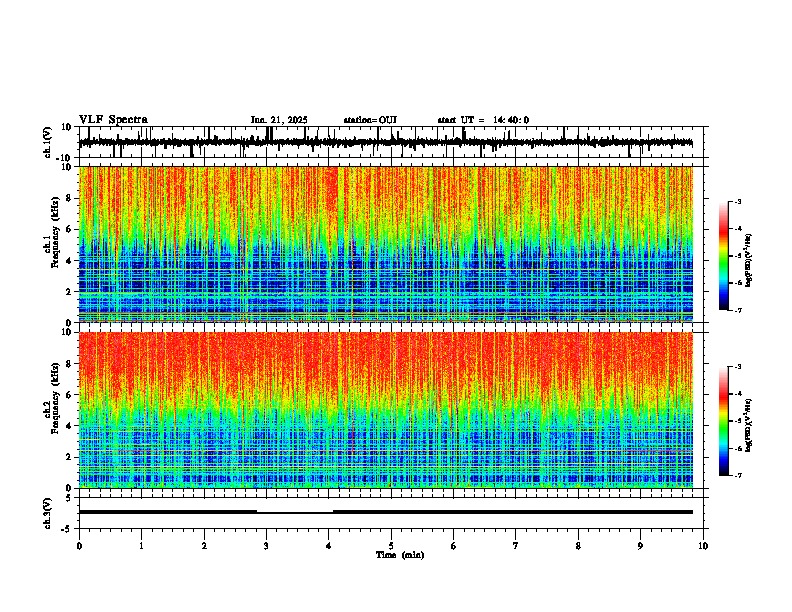Click time axis tick label '8'
Image resolution: width=792 pixels, height=612 pixels.
coord(578,546)
